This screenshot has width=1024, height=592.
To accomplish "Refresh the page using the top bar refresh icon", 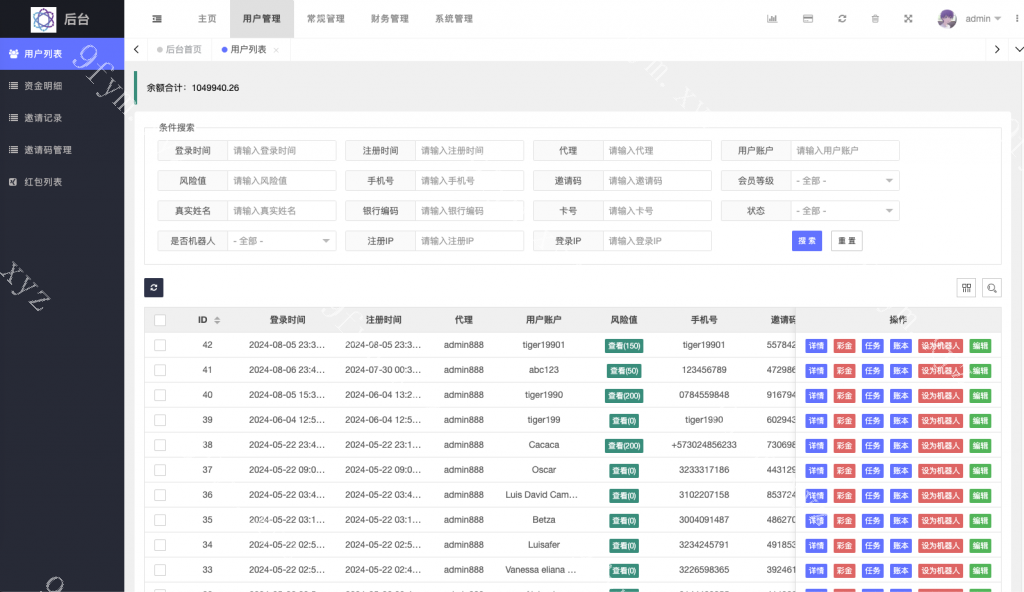I will click(842, 19).
